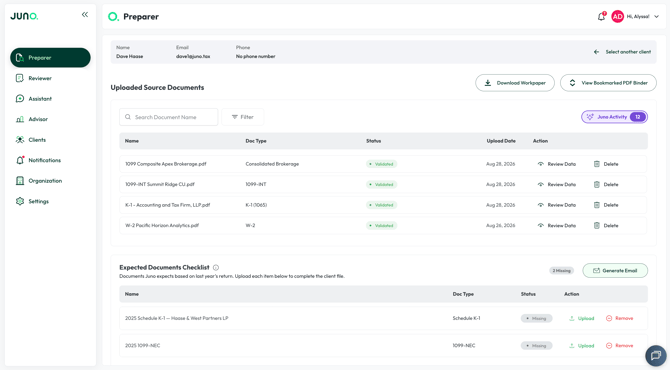
Task: Go to Organization in sidebar
Action: (45, 181)
